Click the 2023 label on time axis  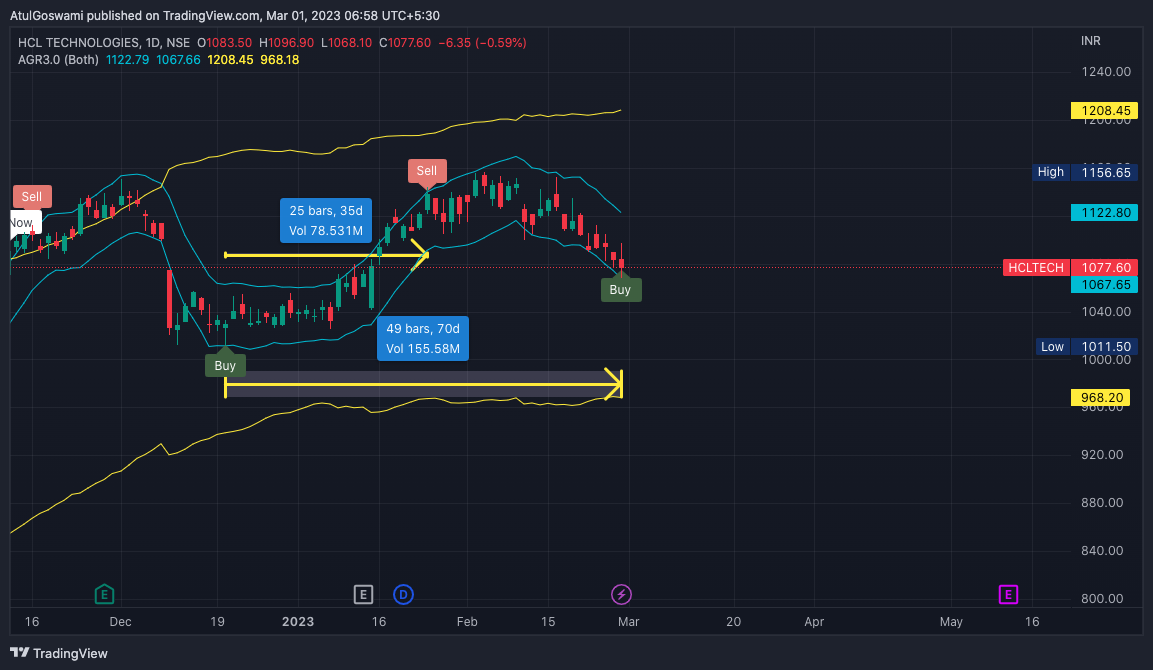point(298,621)
